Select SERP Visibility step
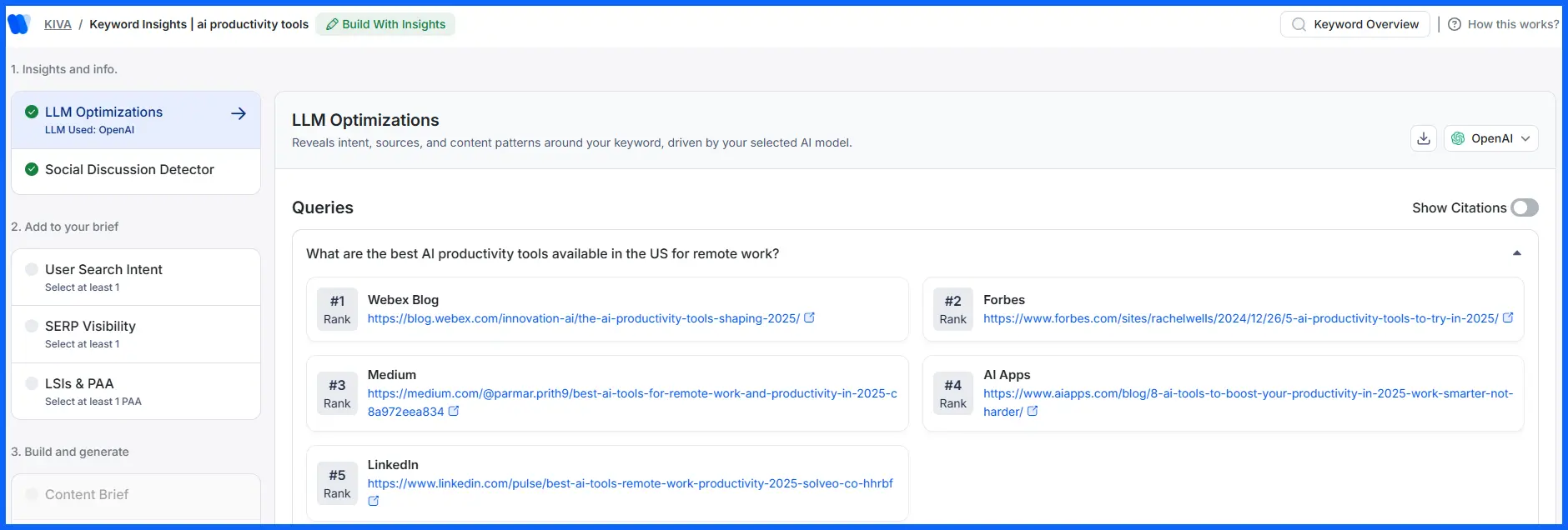 (x=136, y=334)
